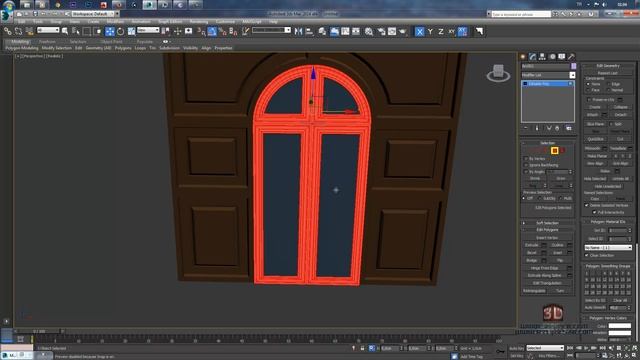Click the Hide Unselected button
Screen dimensions: 640x360
pyautogui.click(x=608, y=187)
